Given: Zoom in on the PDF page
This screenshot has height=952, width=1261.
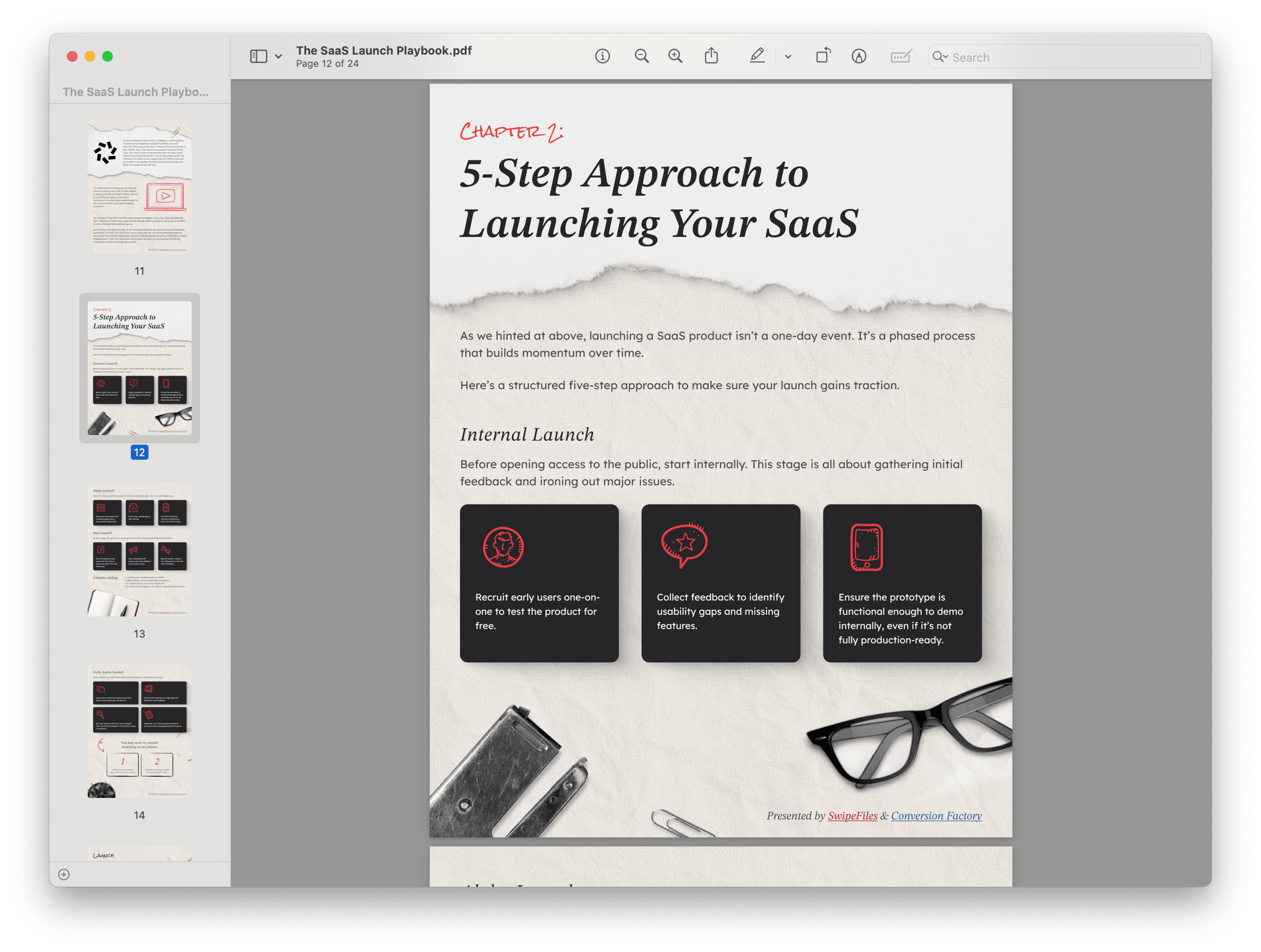Looking at the screenshot, I should [x=676, y=56].
